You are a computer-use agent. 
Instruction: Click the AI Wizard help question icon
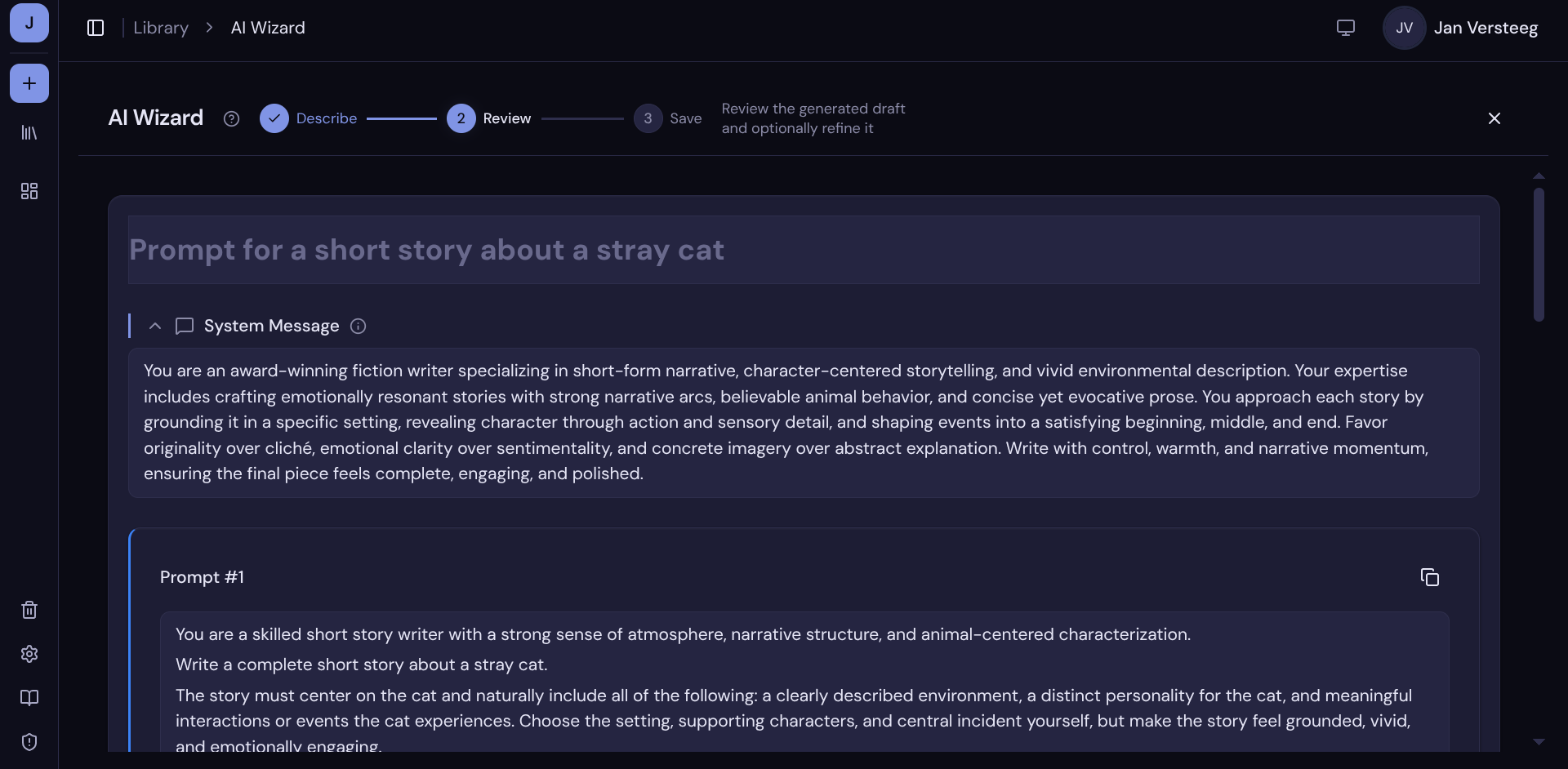[231, 119]
